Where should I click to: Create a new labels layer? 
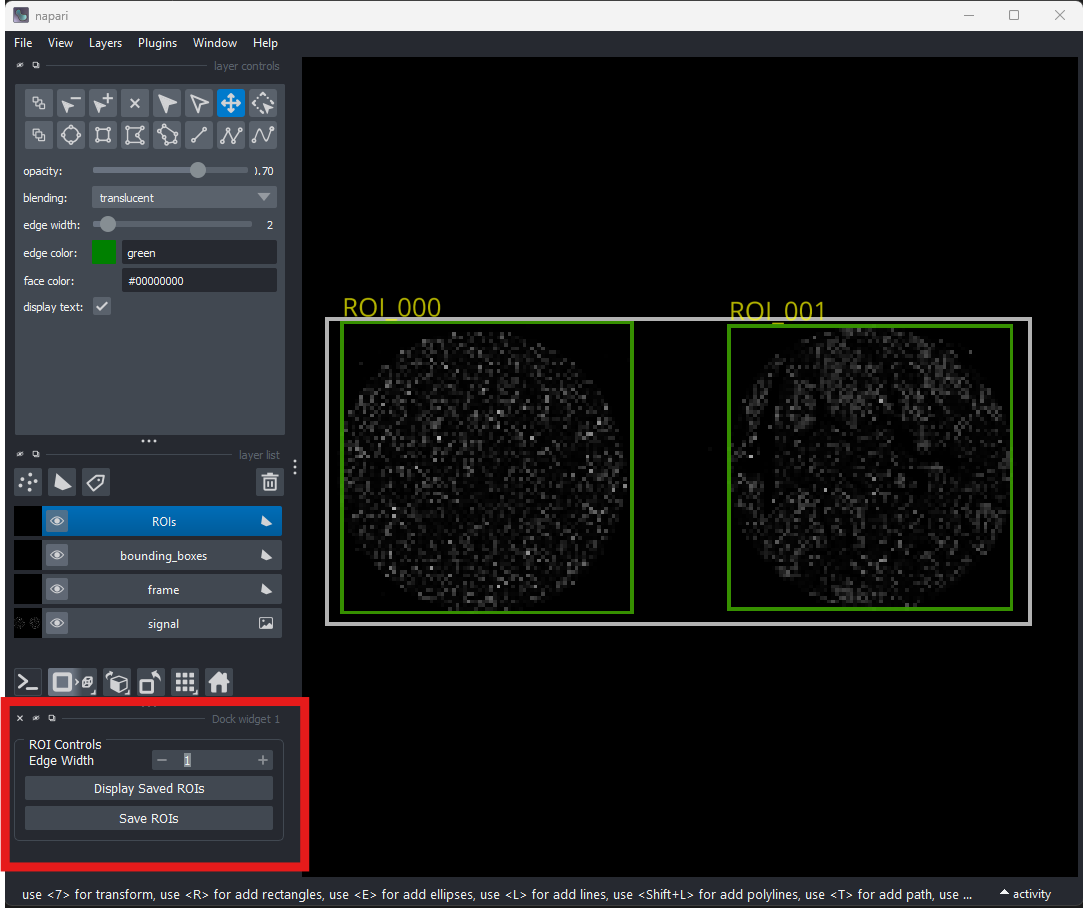click(96, 483)
